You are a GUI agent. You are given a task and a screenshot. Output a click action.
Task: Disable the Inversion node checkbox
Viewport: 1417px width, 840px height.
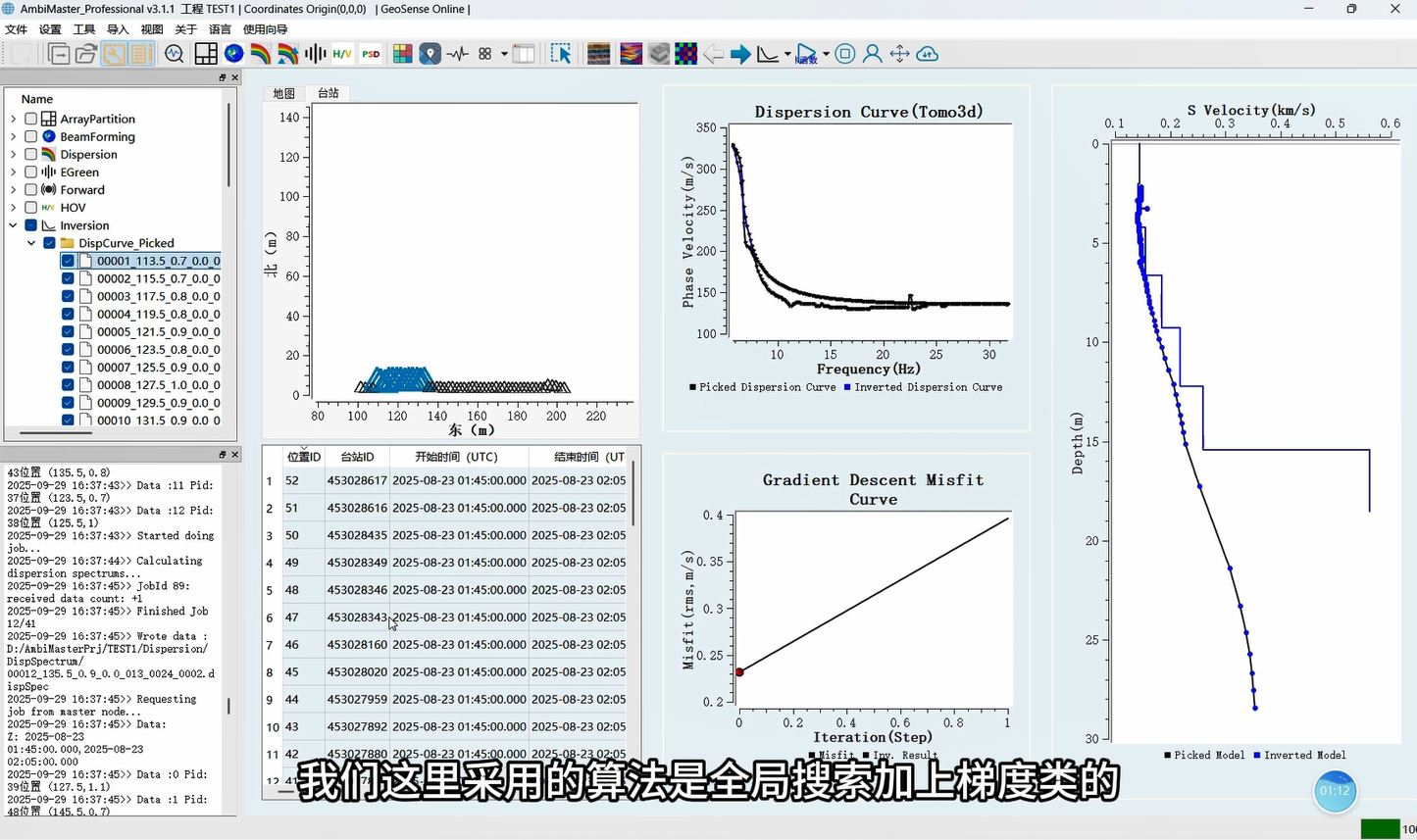point(30,224)
